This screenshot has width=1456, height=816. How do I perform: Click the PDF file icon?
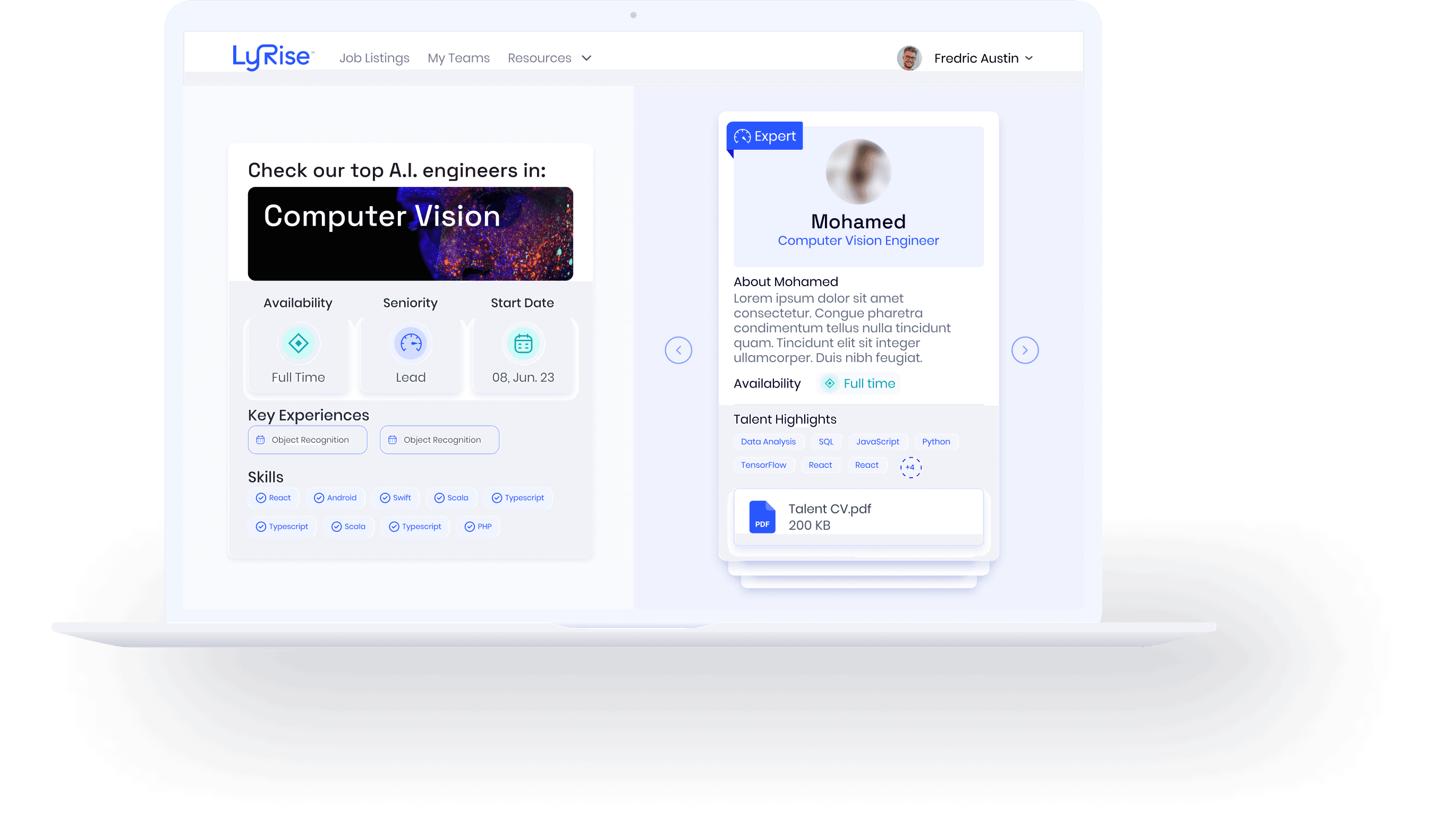(762, 517)
